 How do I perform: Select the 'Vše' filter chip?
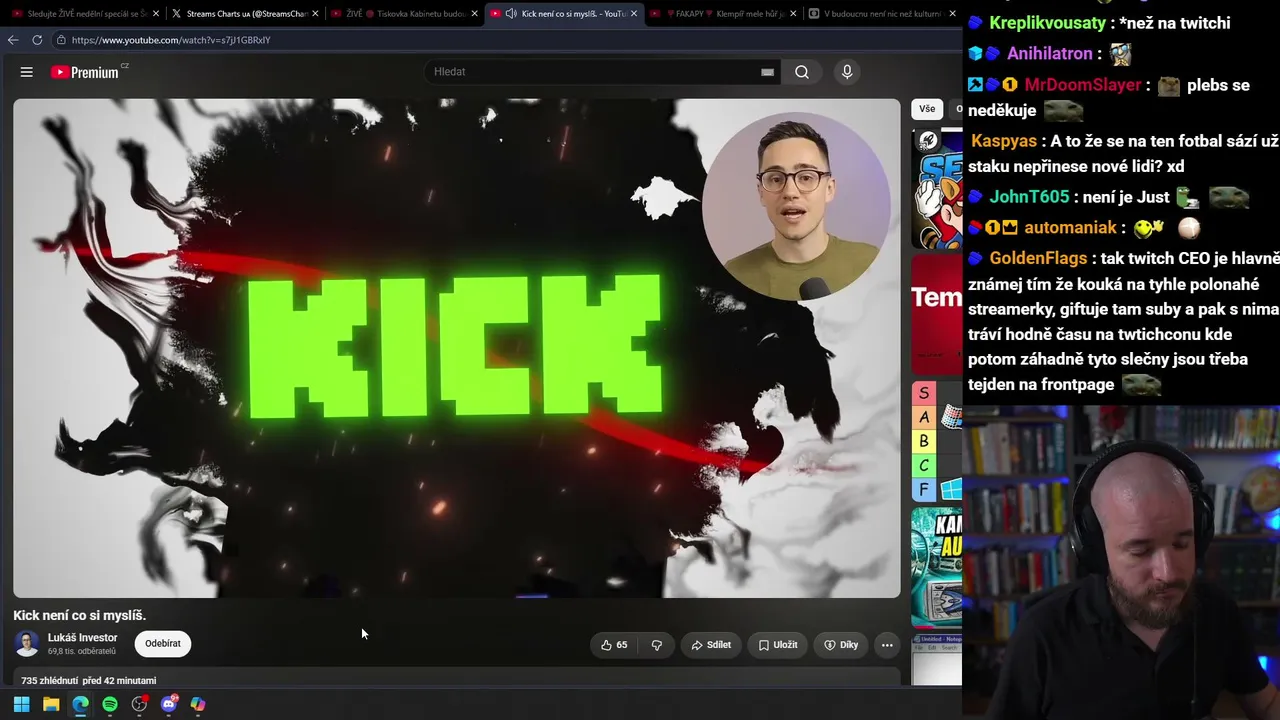click(x=927, y=109)
